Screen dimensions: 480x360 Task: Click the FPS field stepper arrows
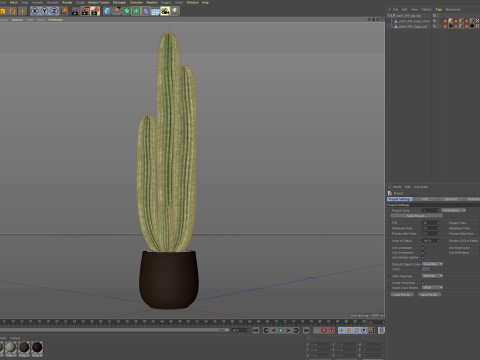[438, 223]
